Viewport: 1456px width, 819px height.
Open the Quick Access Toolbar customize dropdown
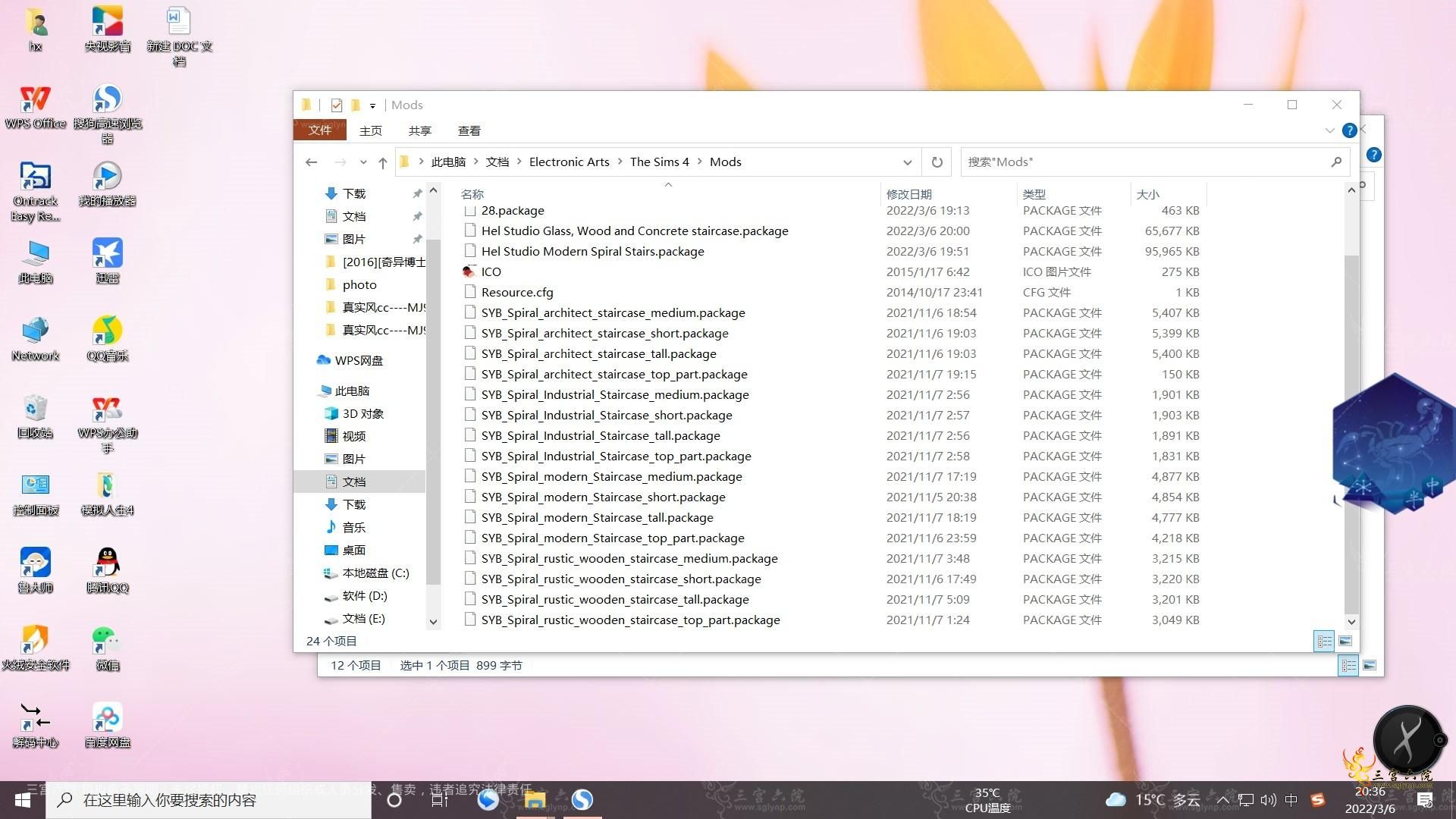pyautogui.click(x=372, y=105)
